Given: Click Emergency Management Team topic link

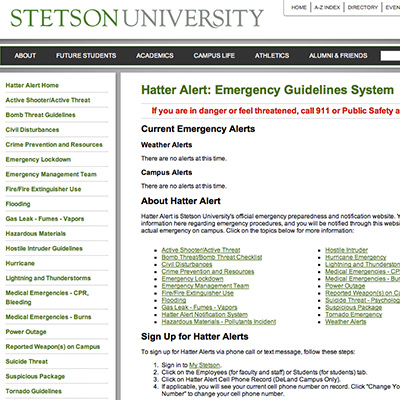Looking at the screenshot, I should [205, 286].
